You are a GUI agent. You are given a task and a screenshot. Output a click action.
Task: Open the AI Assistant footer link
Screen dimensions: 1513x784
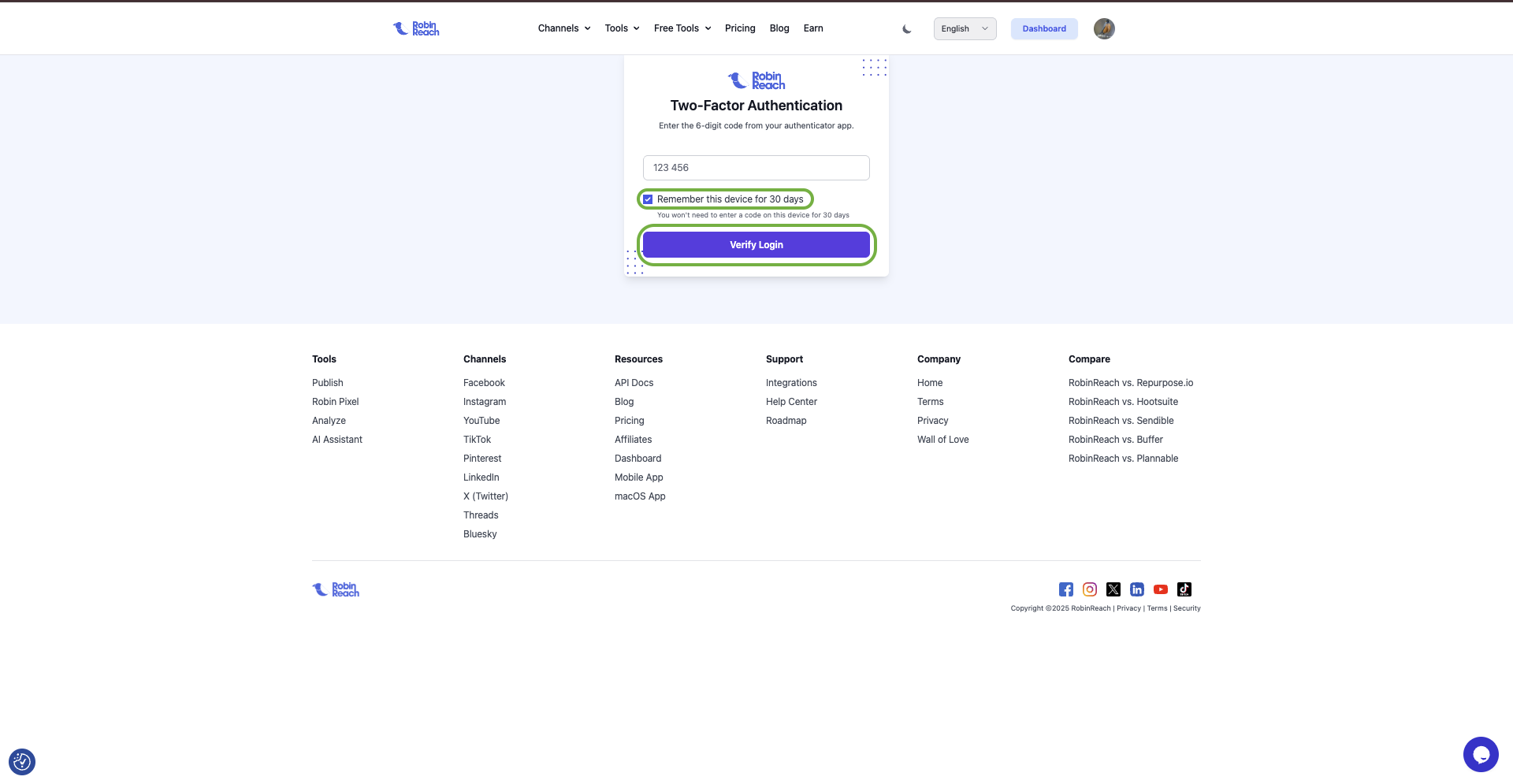(x=337, y=440)
